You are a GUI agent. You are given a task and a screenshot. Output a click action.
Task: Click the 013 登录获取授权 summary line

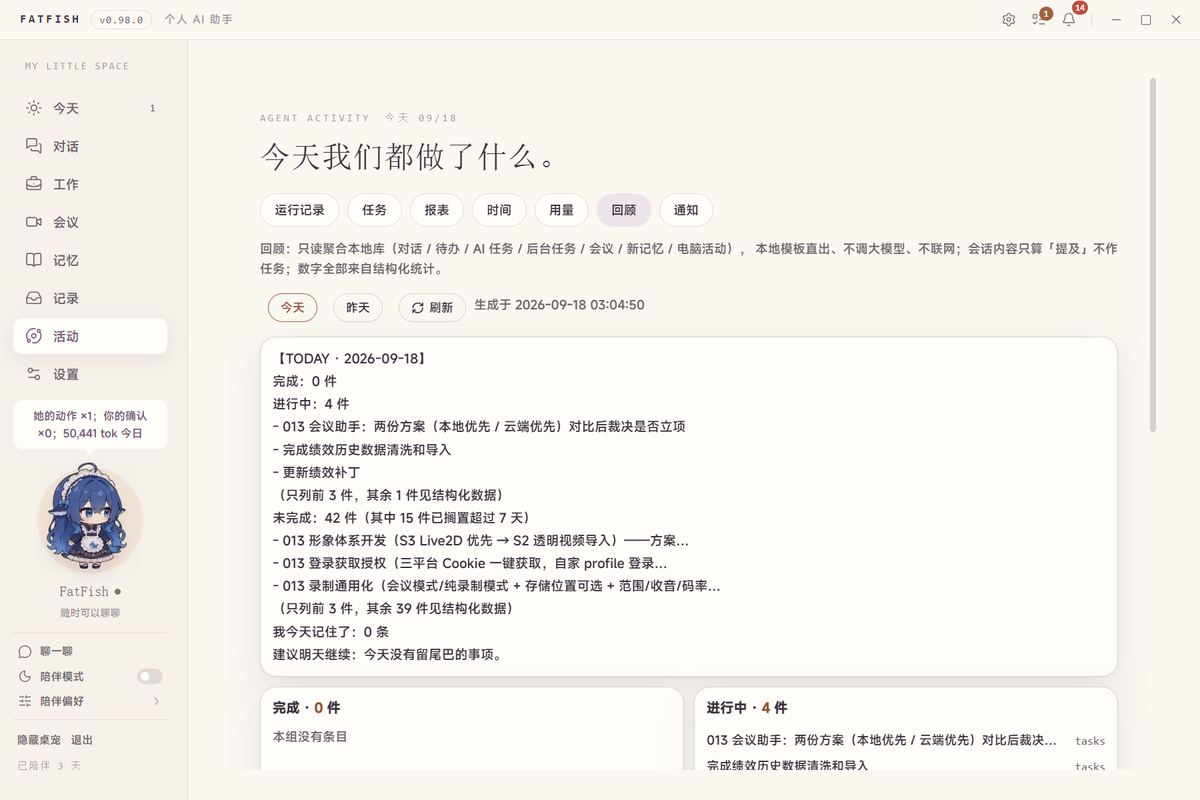[470, 563]
